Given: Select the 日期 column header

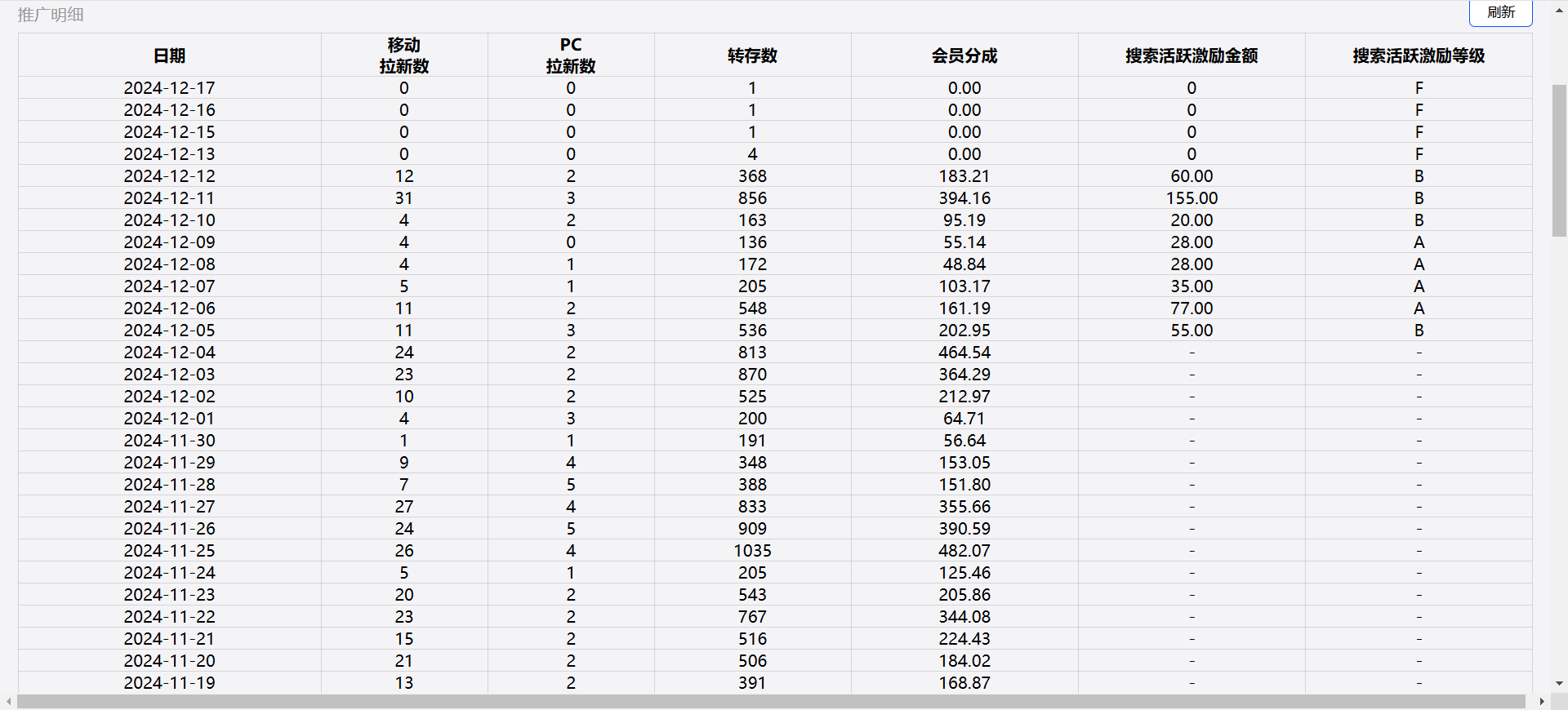Looking at the screenshot, I should click(170, 55).
